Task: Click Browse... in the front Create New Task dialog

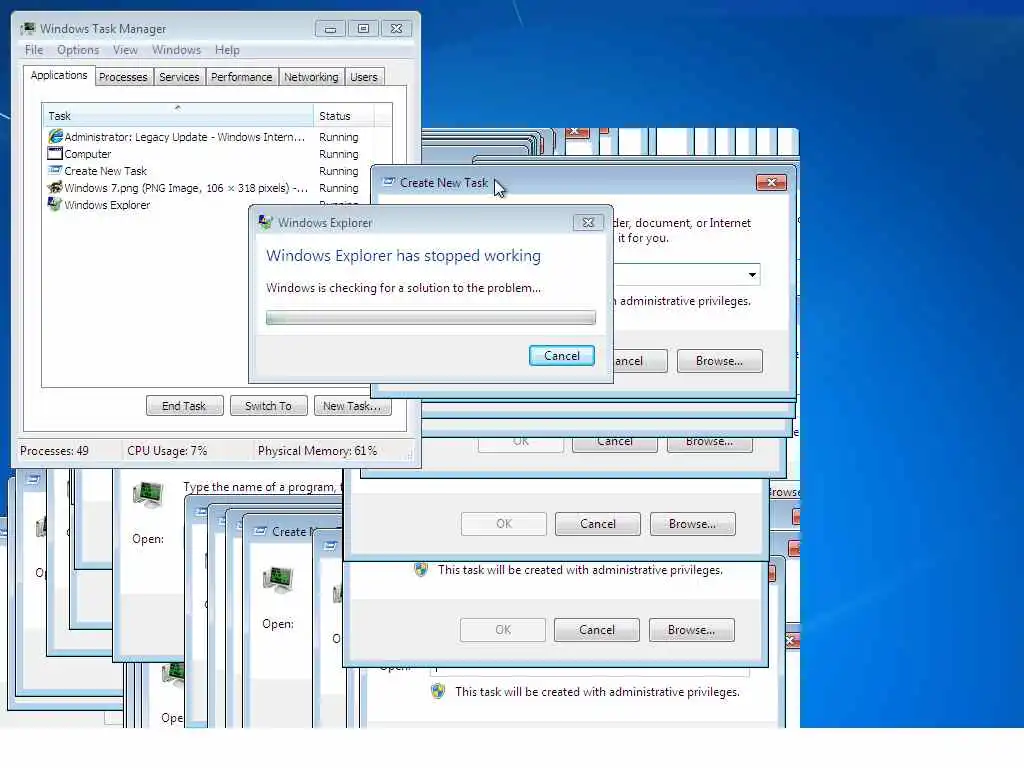Action: (720, 361)
